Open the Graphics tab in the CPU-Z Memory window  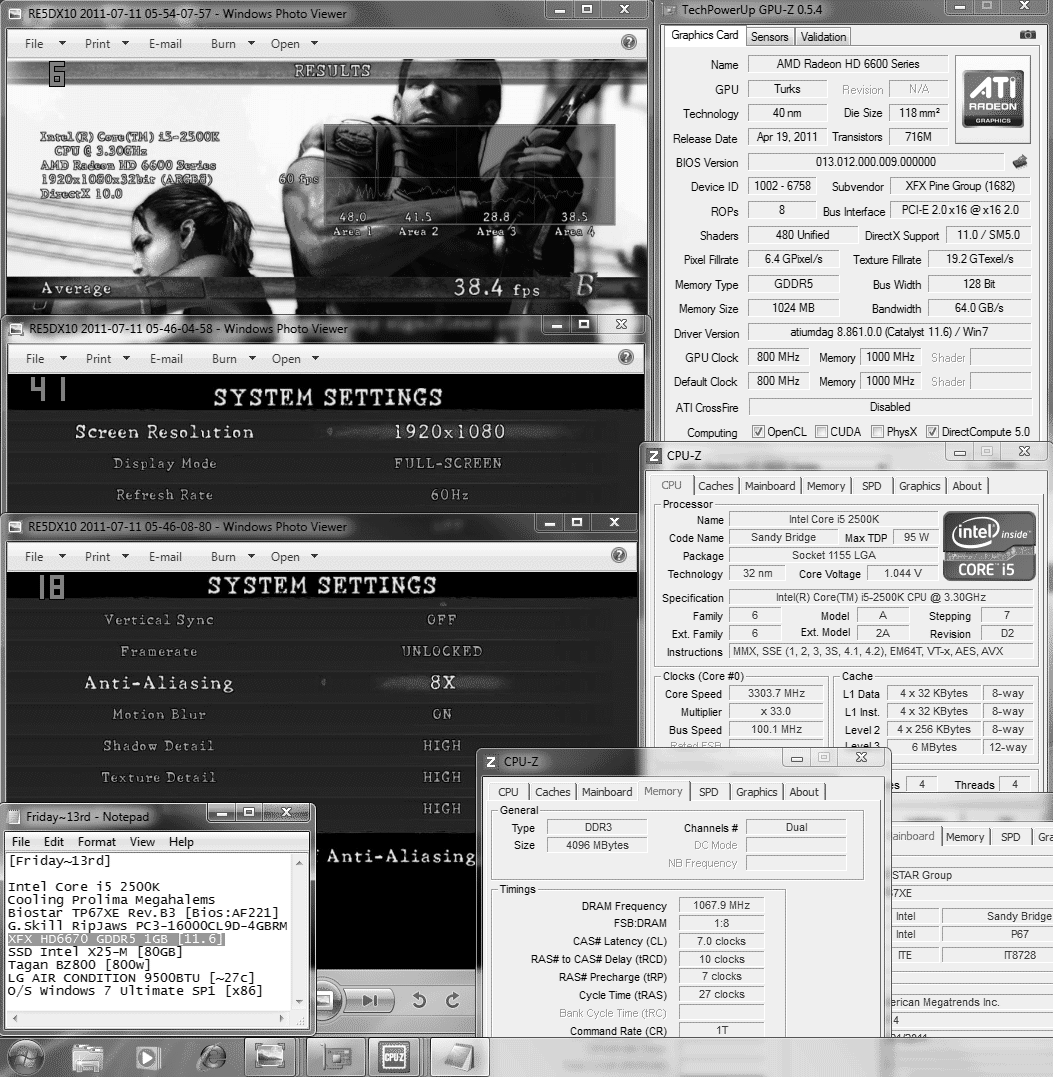756,792
